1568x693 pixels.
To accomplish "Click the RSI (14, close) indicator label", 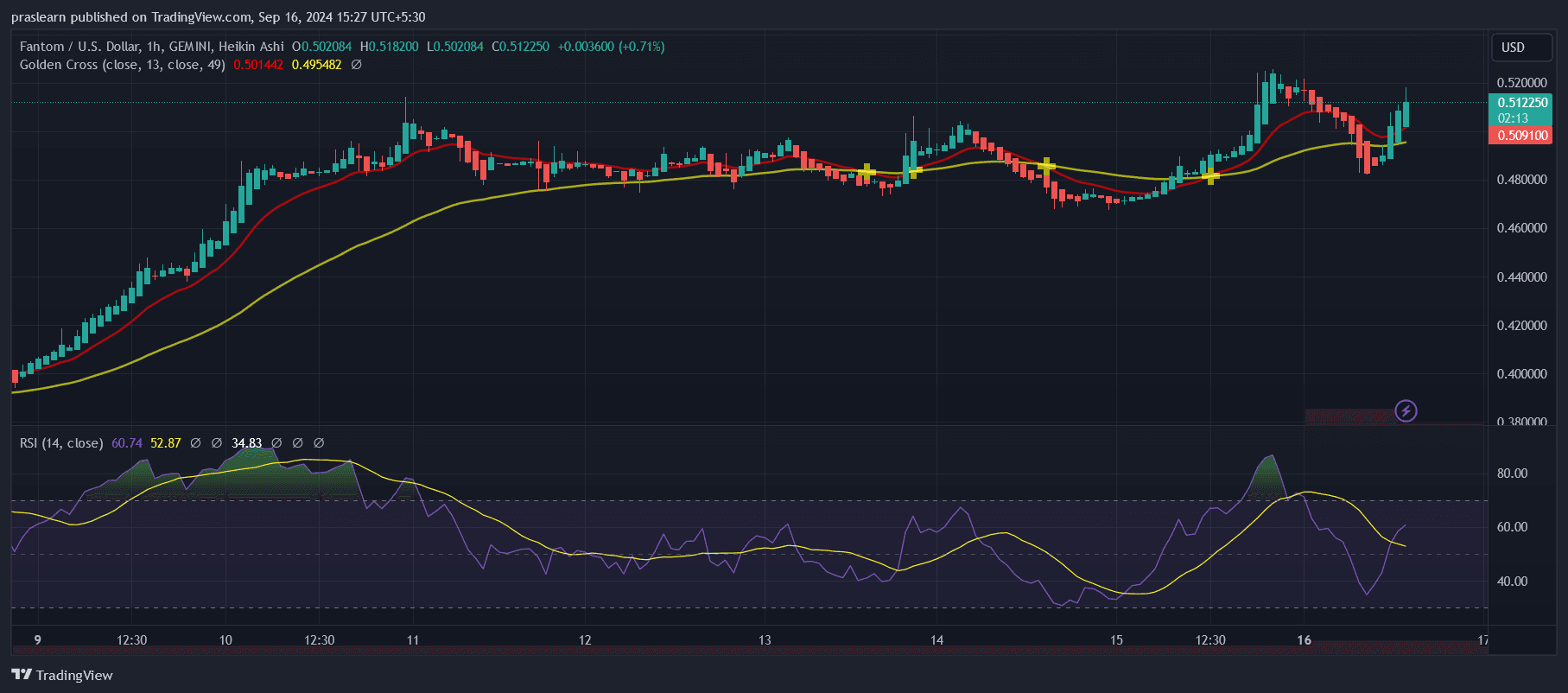I will [61, 442].
